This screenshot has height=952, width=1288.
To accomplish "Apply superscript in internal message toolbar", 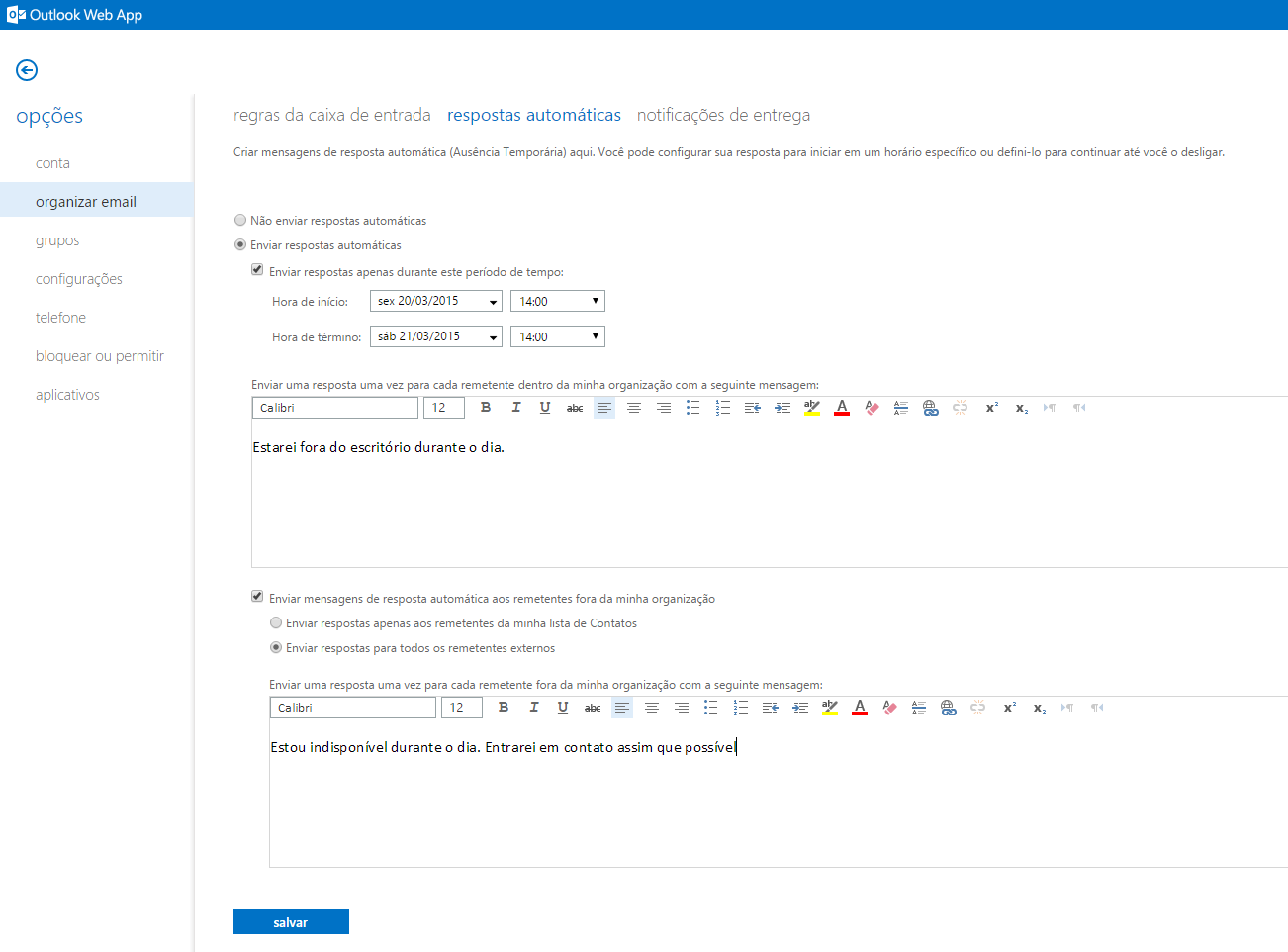I will (x=991, y=408).
